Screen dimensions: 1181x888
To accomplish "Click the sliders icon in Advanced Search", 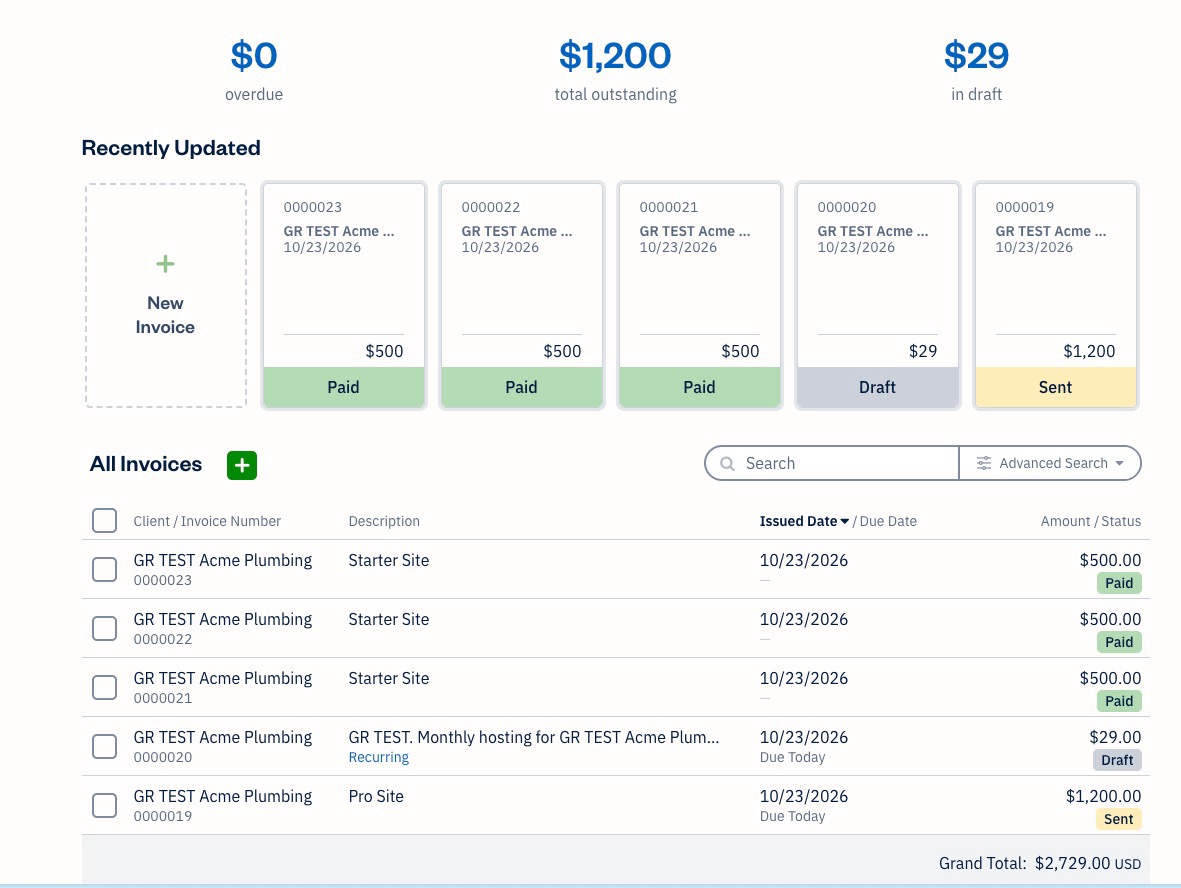I will click(984, 463).
